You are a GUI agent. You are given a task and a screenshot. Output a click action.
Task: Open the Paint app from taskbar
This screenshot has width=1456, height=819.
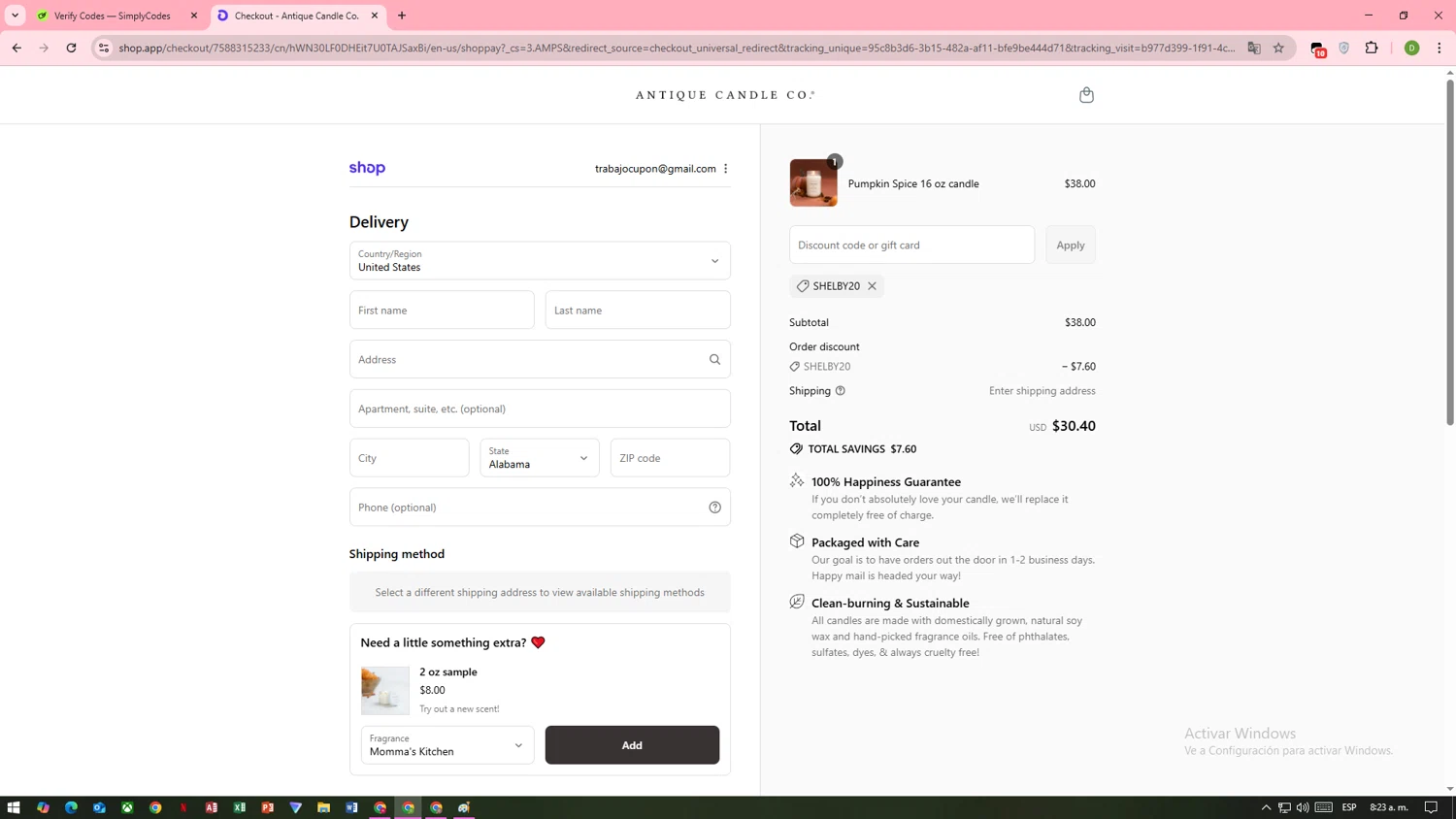(x=465, y=807)
